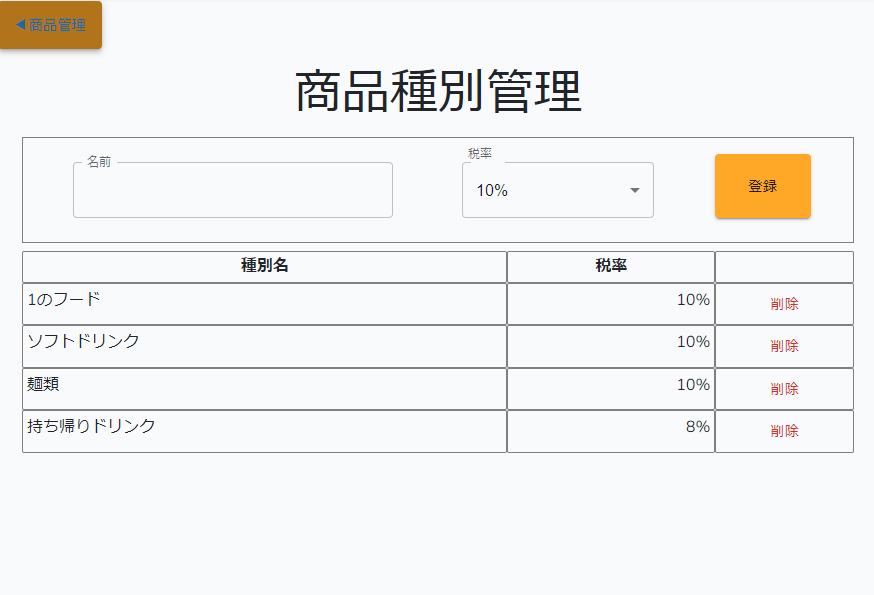874x595 pixels.
Task: Go back to 商品管理 page
Action: click(x=51, y=25)
